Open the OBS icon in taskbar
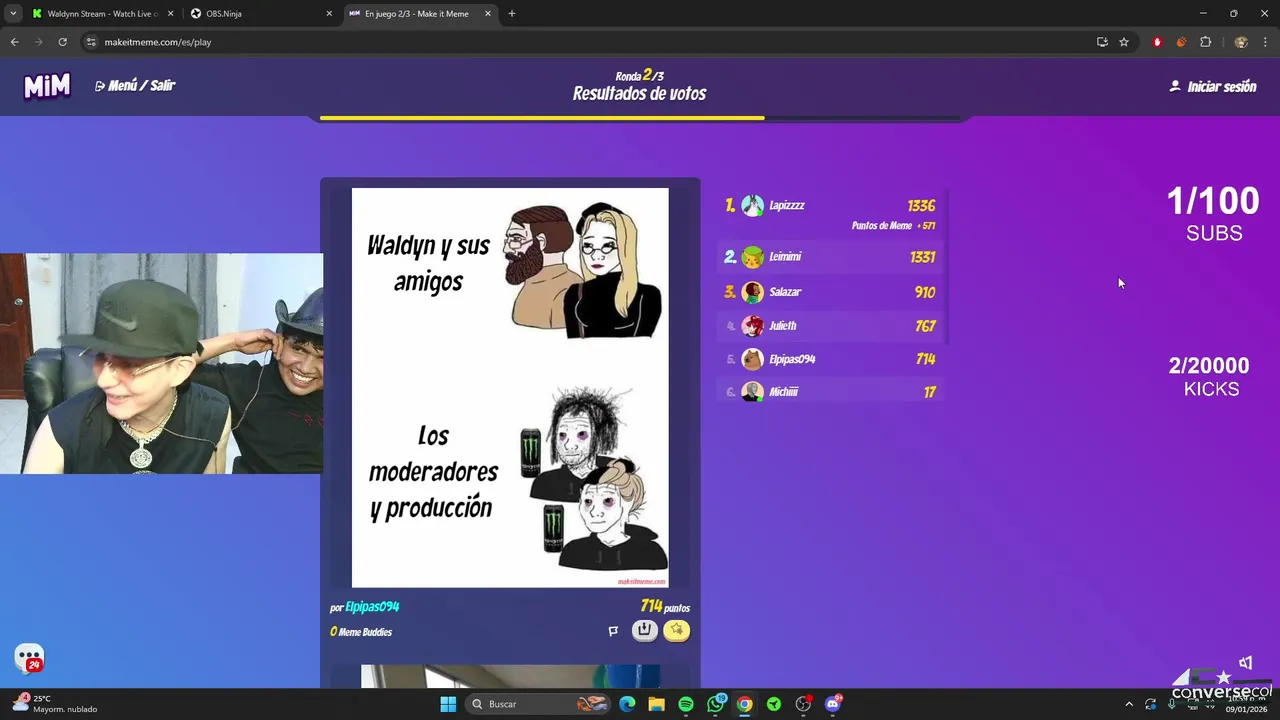 [803, 704]
